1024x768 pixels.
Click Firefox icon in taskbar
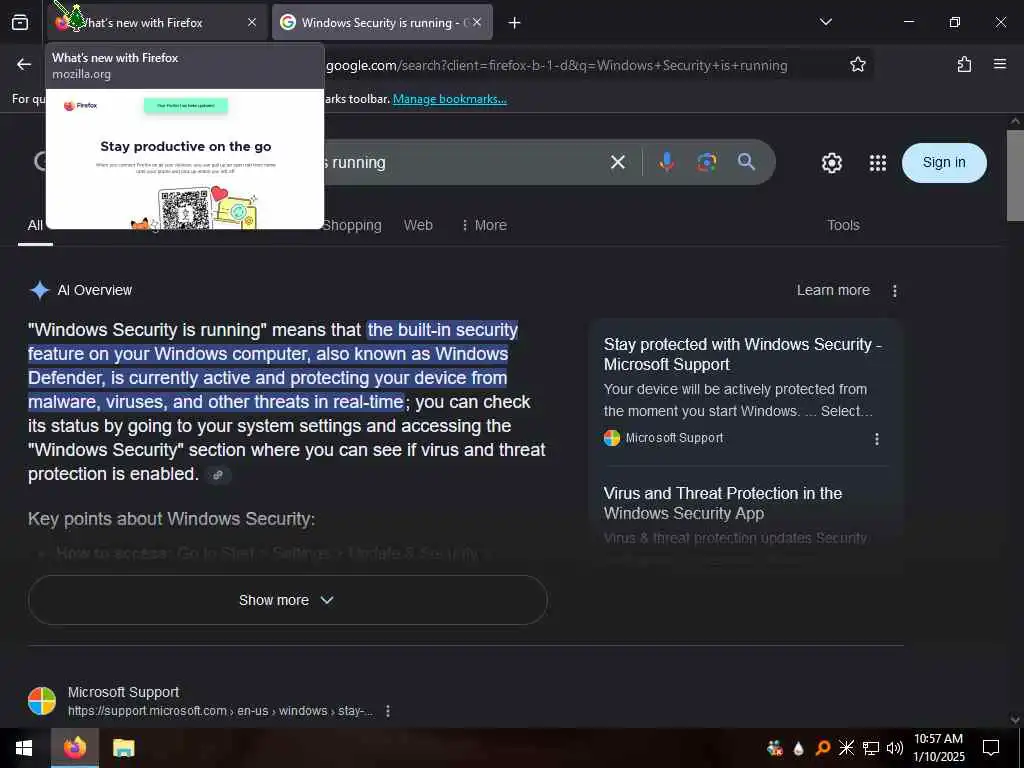click(75, 748)
